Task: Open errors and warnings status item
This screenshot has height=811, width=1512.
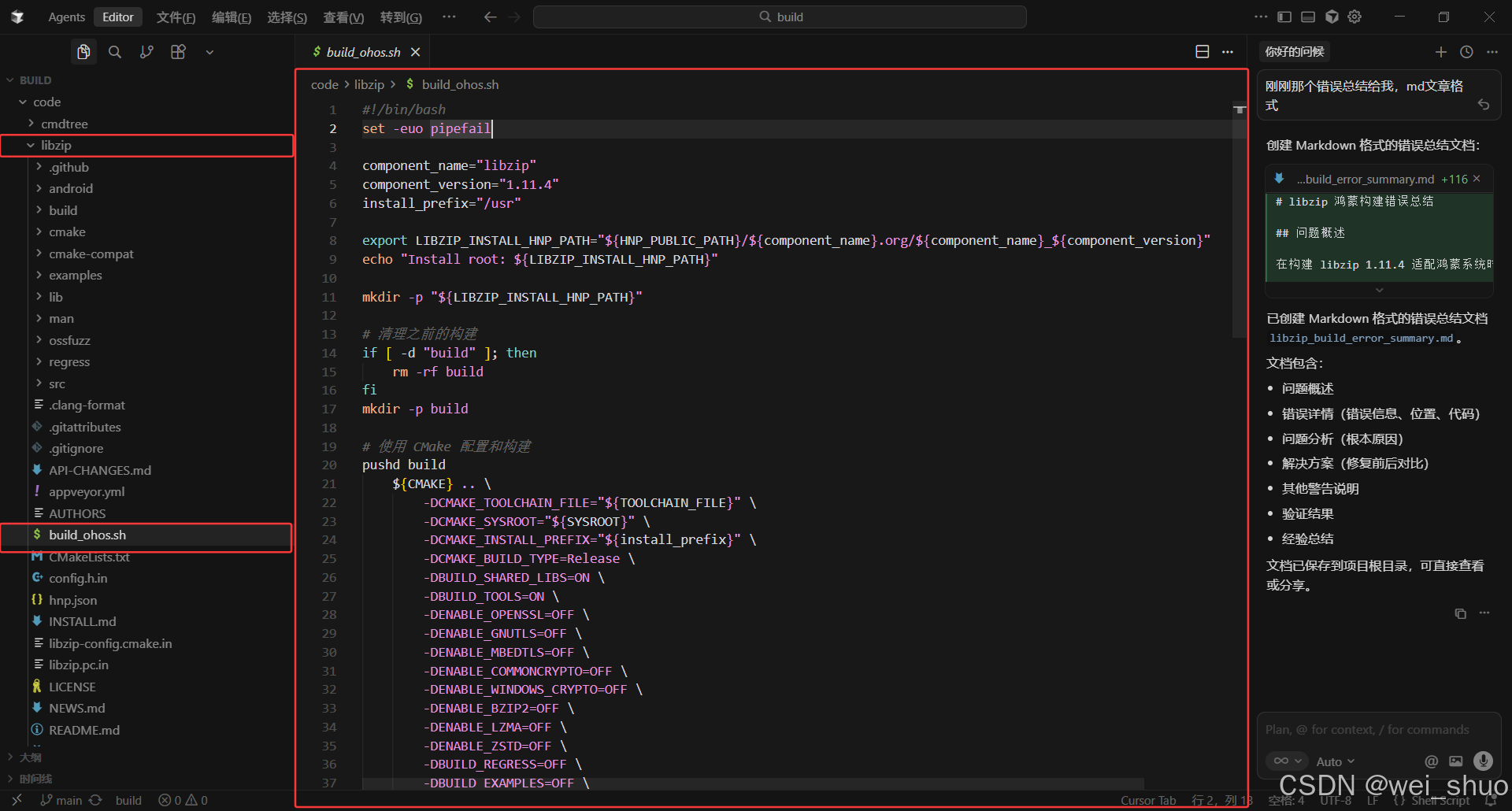Action: click(x=183, y=800)
